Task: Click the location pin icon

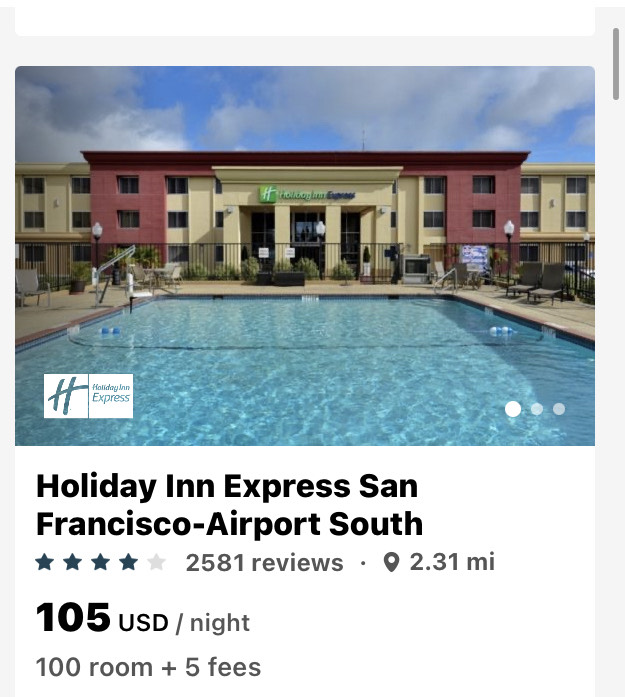Action: (x=391, y=562)
